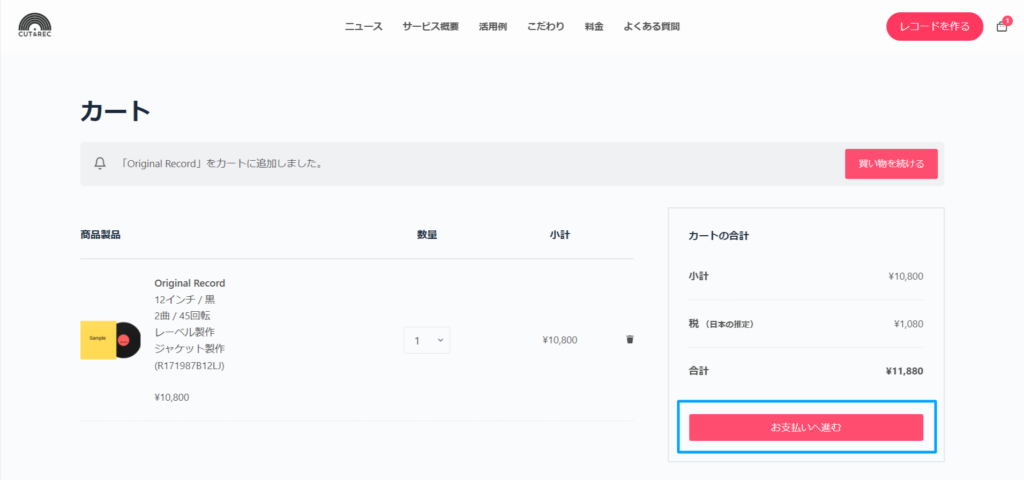The height and width of the screenshot is (480, 1024).
Task: Select 活用例 in the navigation
Action: (493, 26)
